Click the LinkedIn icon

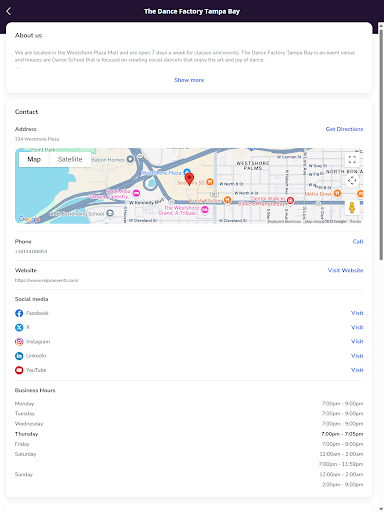coord(19,356)
